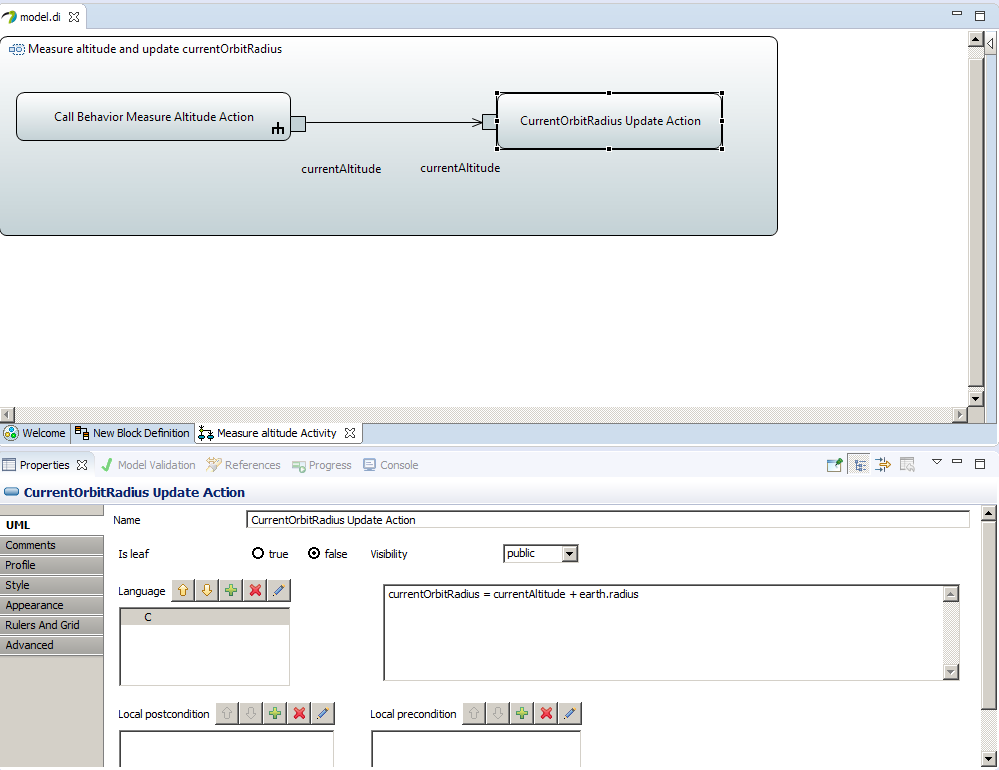Click the rake icon on Call Behavior action
The height and width of the screenshot is (770, 999).
(278, 129)
